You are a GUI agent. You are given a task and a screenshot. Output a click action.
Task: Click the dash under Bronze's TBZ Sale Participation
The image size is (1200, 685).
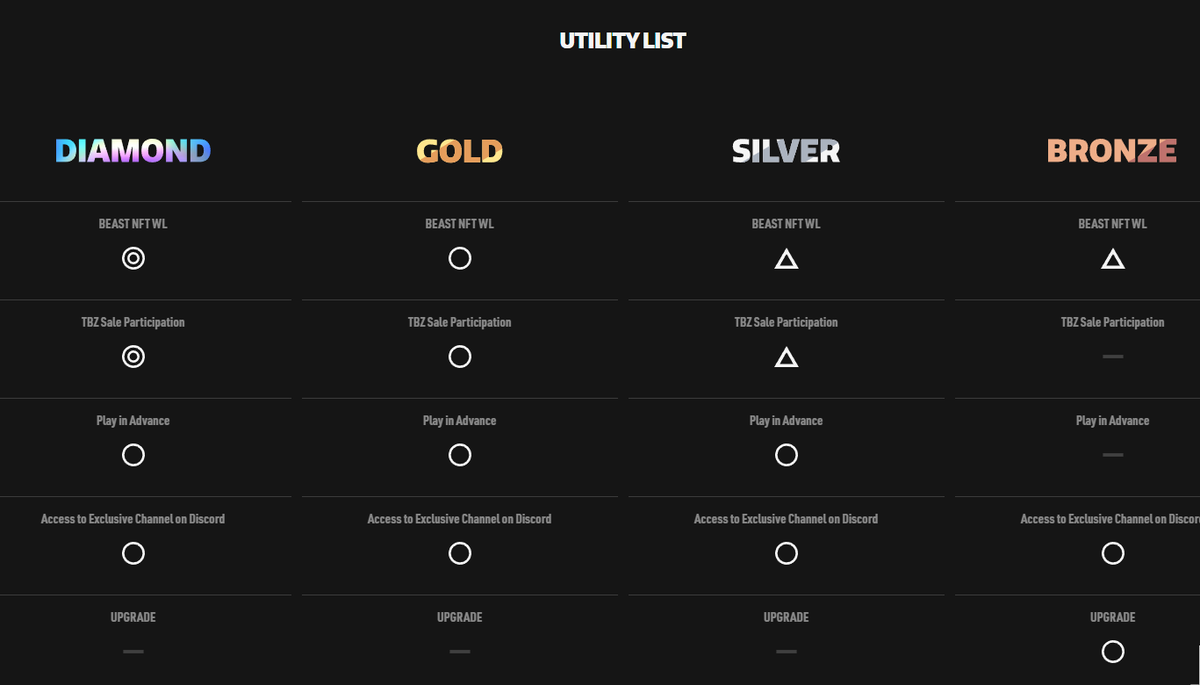pos(1113,357)
